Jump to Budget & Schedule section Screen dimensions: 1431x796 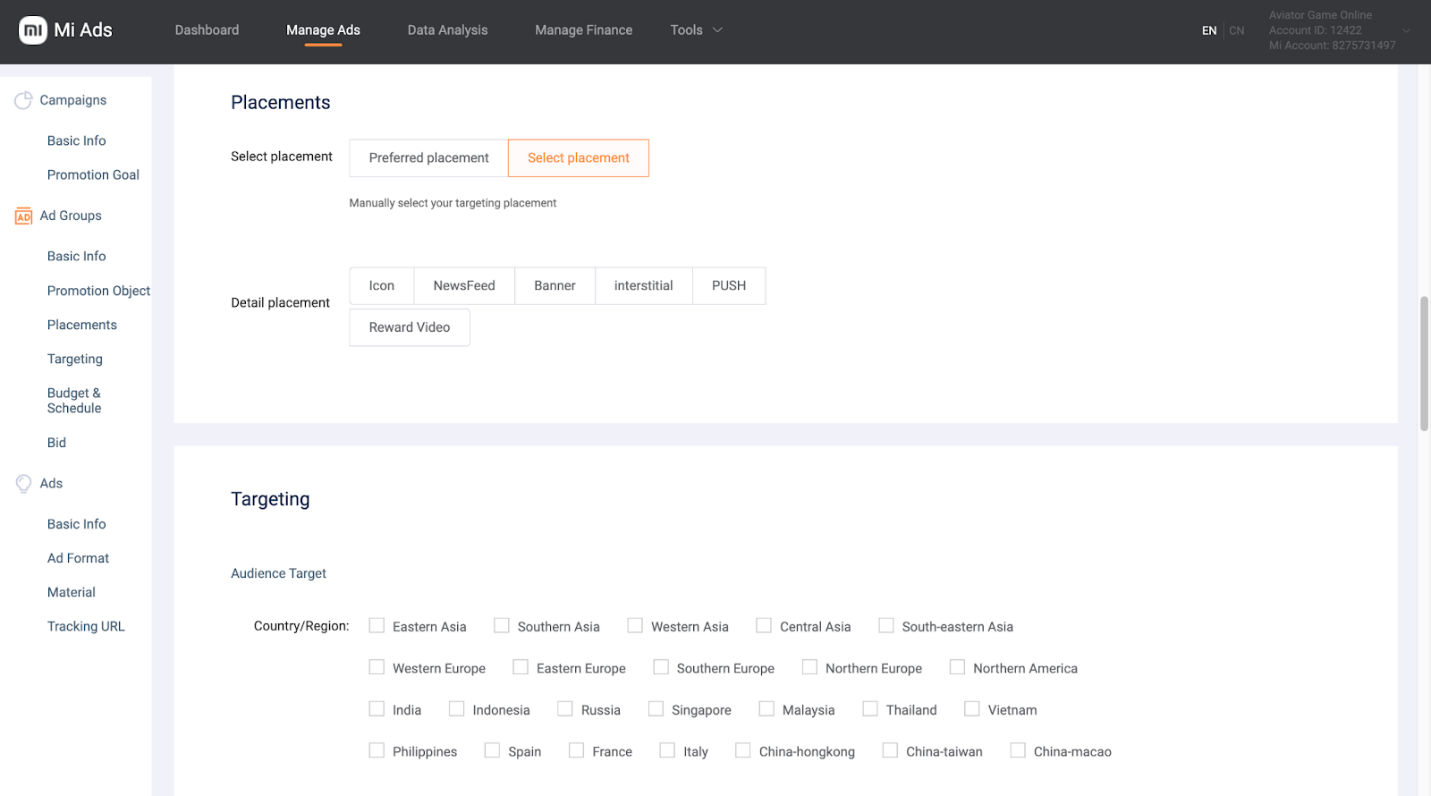[x=74, y=400]
